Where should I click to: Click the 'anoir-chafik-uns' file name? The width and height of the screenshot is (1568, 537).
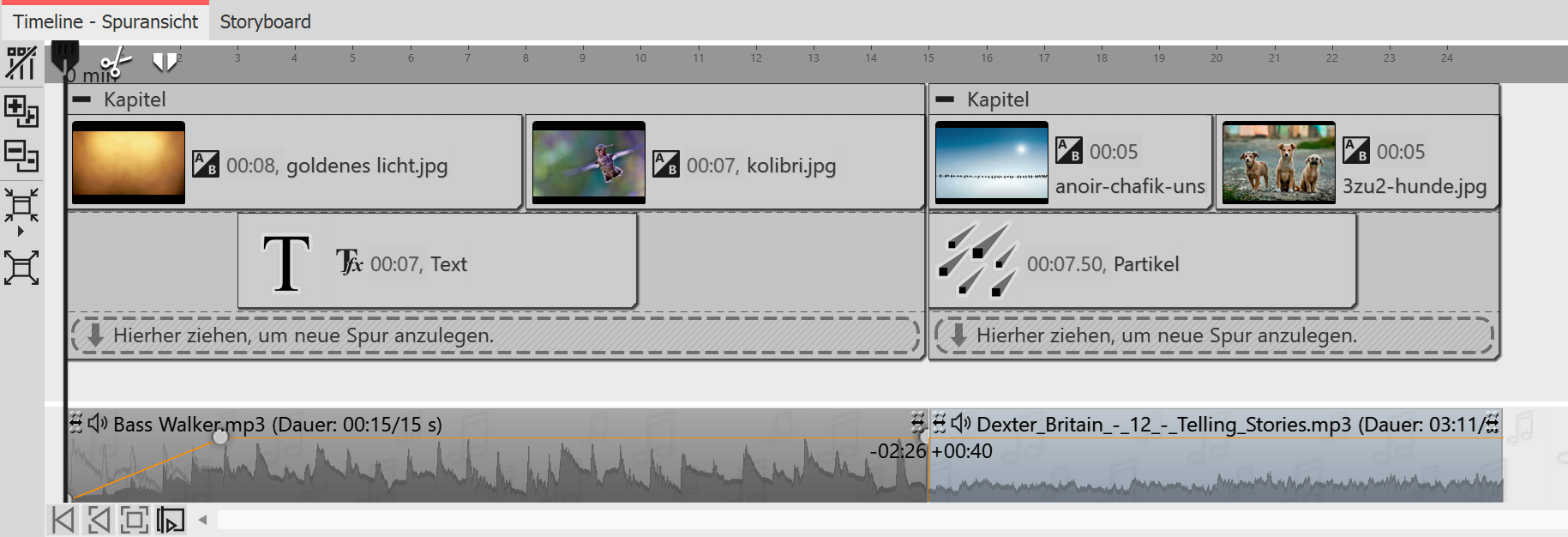click(x=1130, y=186)
